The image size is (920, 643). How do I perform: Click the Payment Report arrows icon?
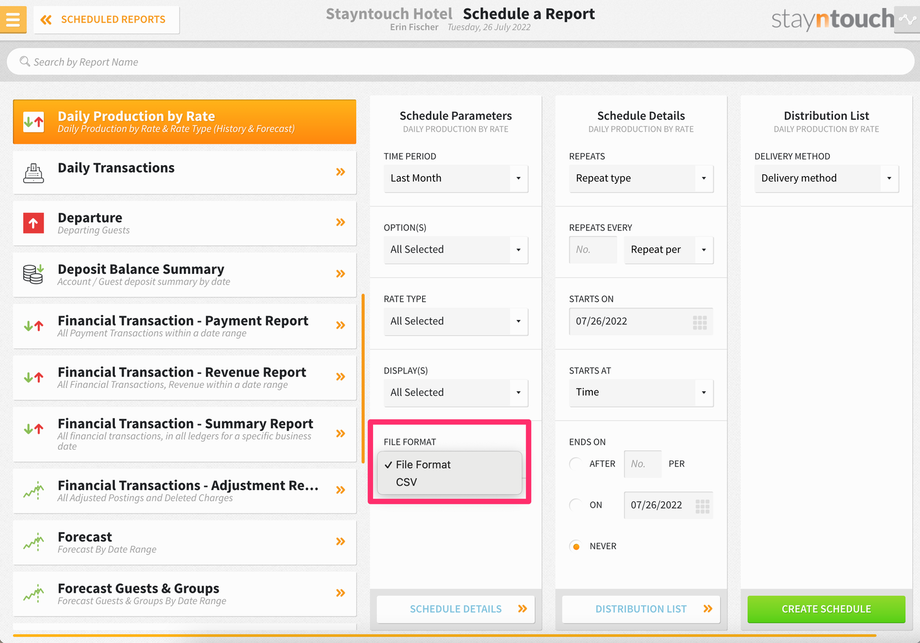[x=33, y=326]
